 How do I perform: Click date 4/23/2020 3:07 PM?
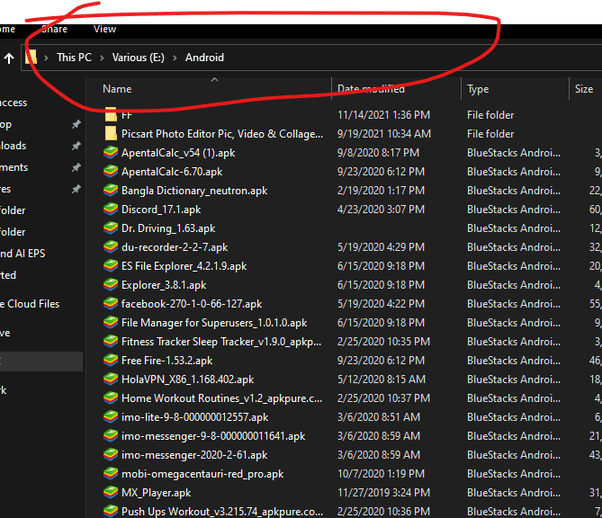pos(381,209)
